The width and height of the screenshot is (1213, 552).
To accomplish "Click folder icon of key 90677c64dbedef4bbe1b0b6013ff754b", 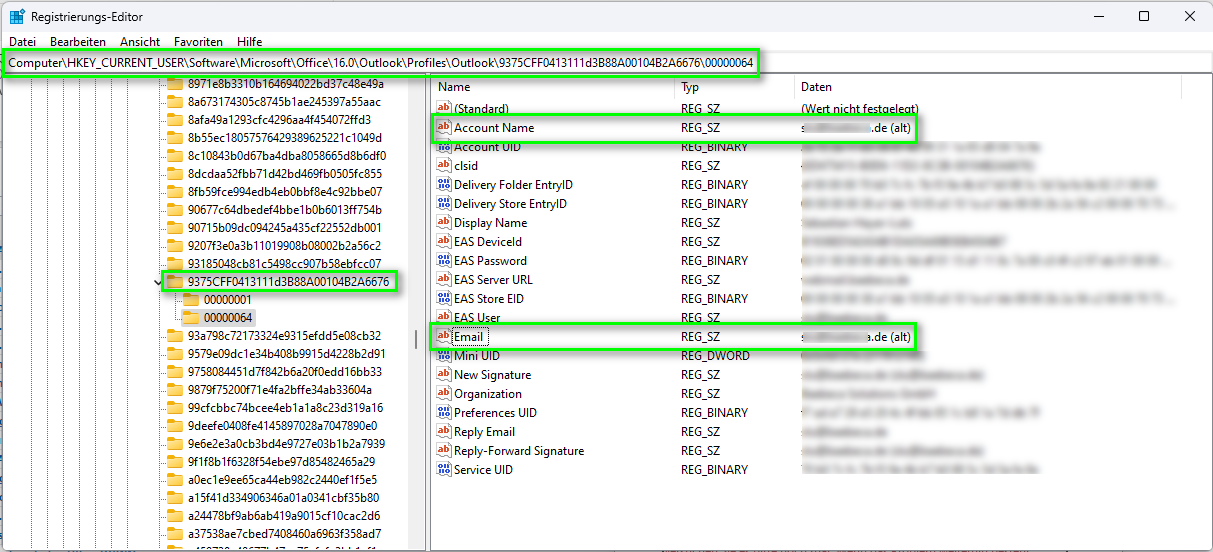I will click(175, 210).
